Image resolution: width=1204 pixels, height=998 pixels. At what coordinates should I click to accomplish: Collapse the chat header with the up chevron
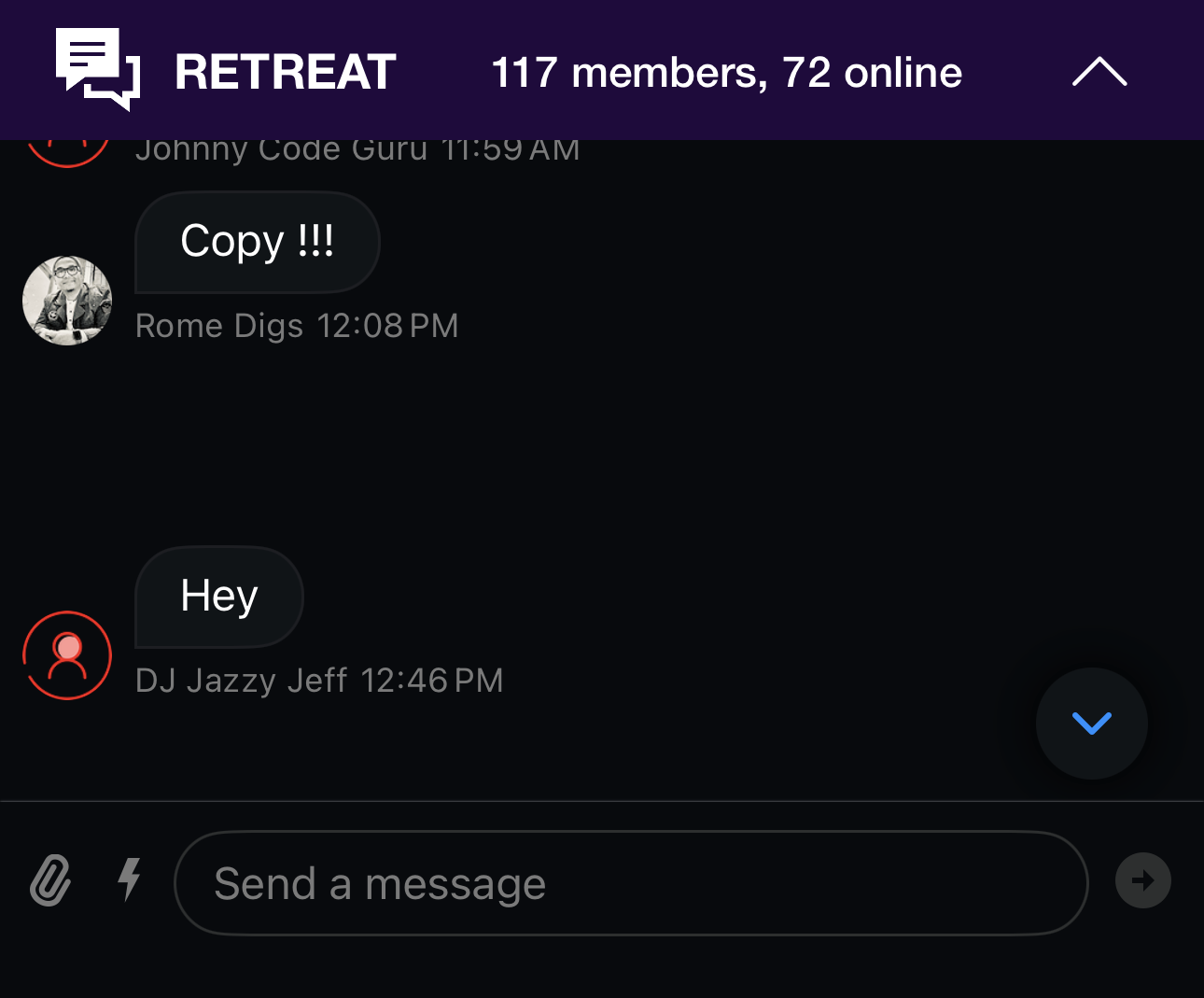coord(1099,72)
